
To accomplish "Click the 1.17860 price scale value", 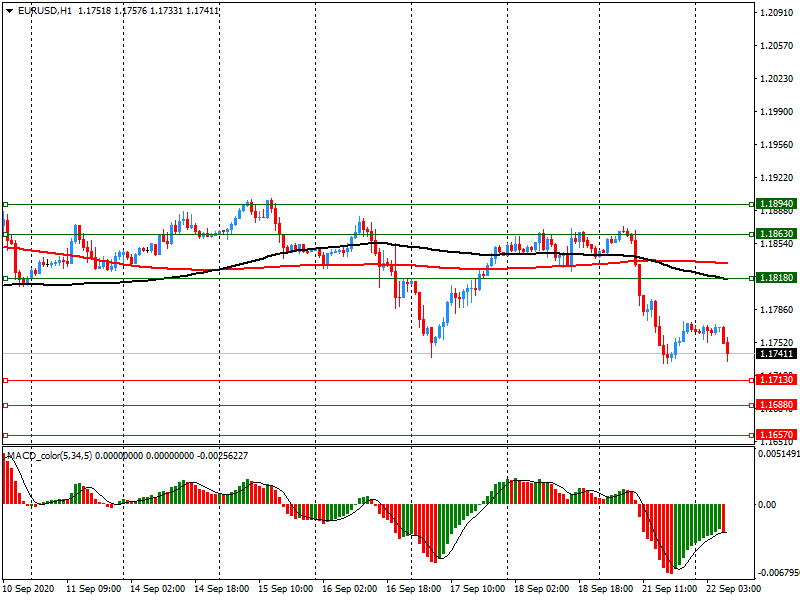I will [777, 310].
